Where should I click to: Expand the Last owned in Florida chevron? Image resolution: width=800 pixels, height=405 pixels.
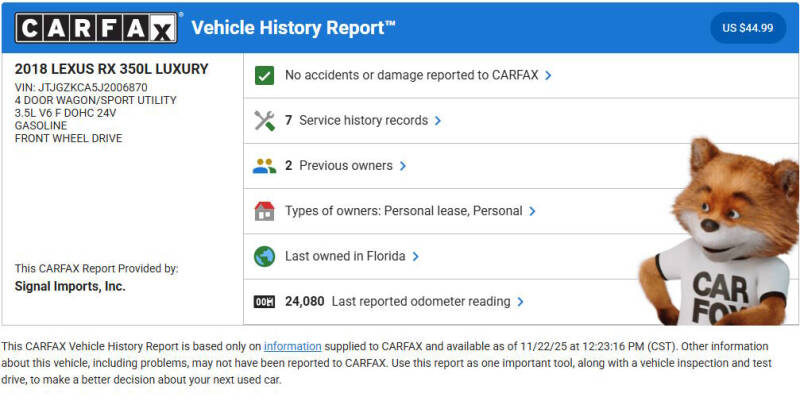(x=415, y=256)
